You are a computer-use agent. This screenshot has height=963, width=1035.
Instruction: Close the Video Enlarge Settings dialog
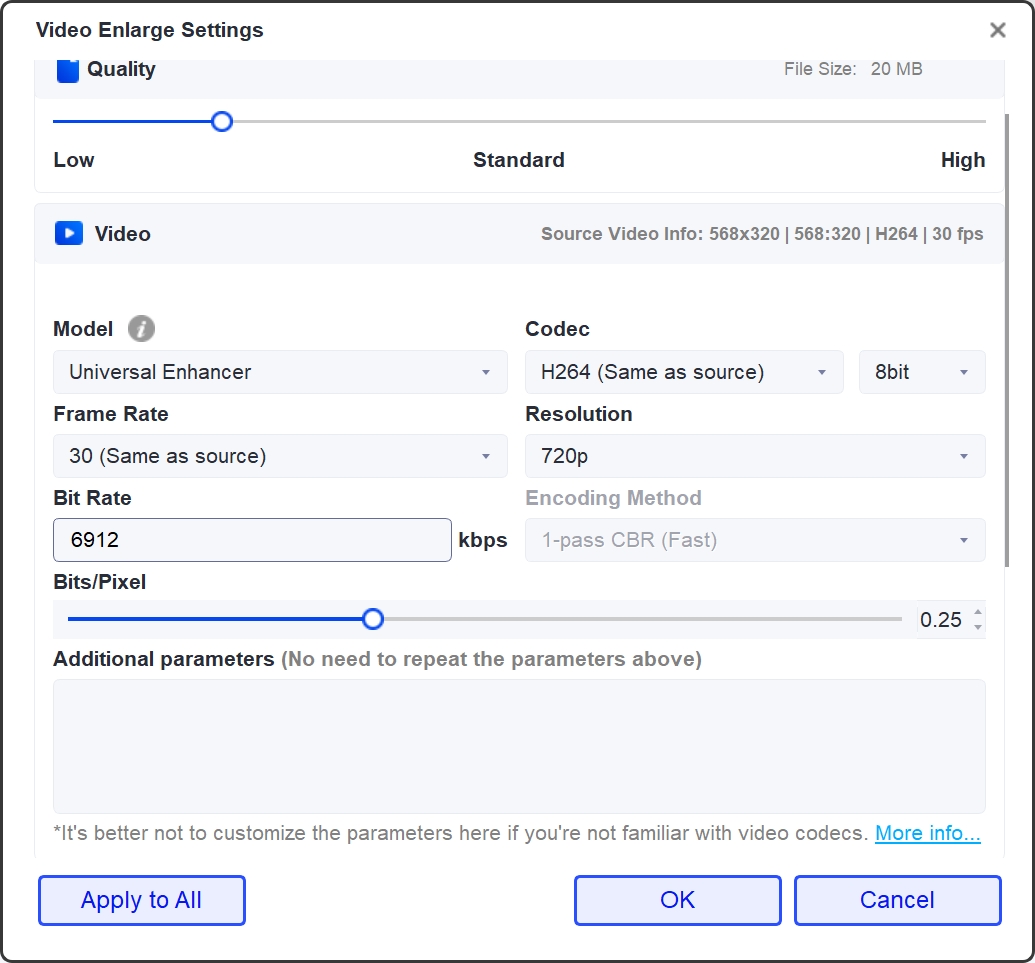coord(997,30)
